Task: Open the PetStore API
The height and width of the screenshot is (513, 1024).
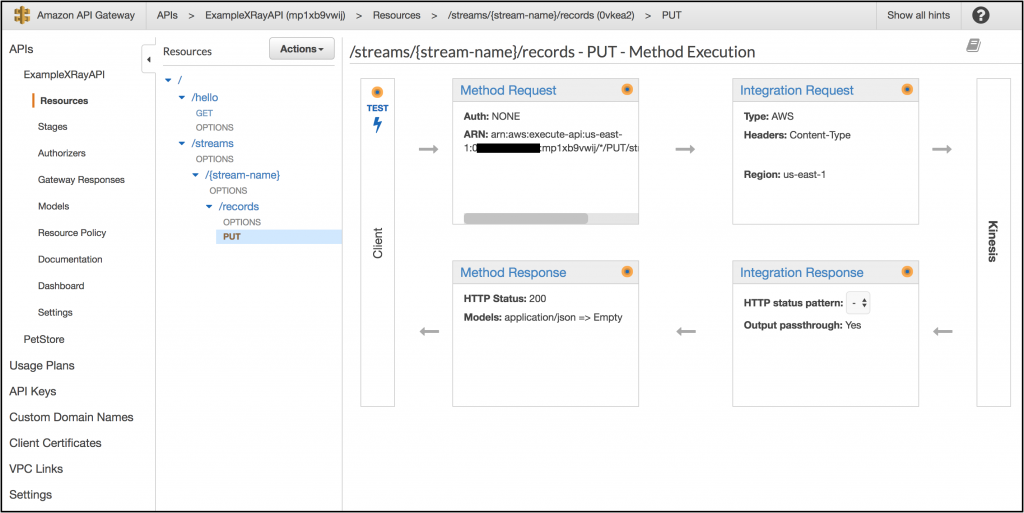Action: 44,339
